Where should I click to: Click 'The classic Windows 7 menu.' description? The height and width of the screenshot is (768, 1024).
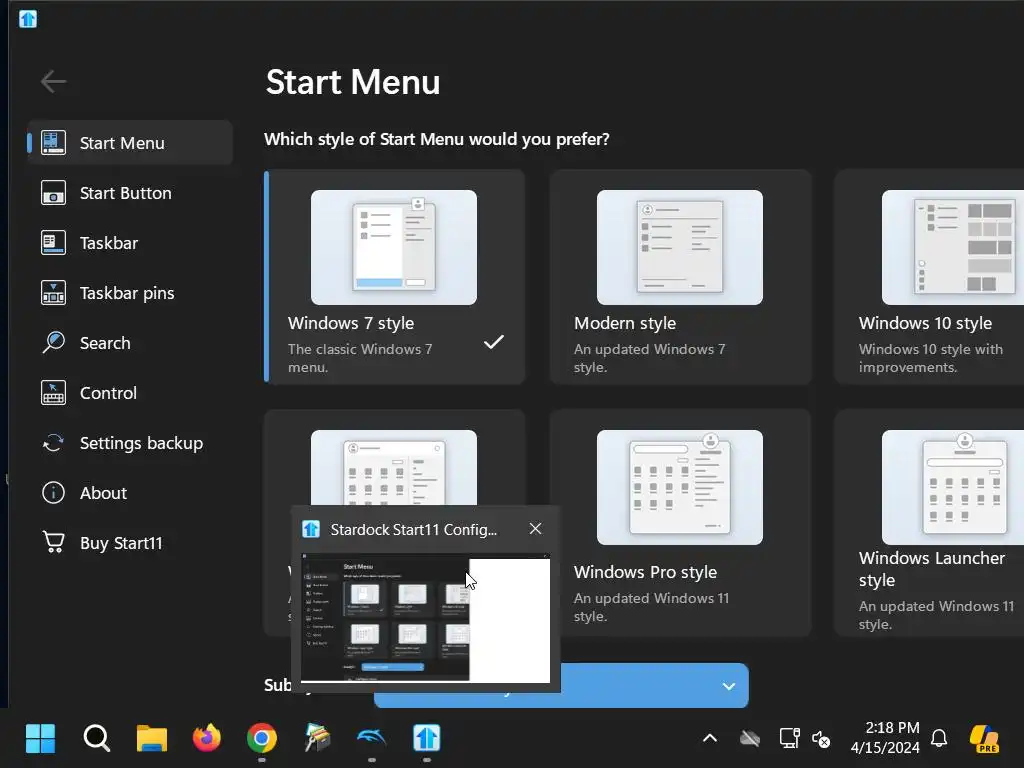point(360,358)
